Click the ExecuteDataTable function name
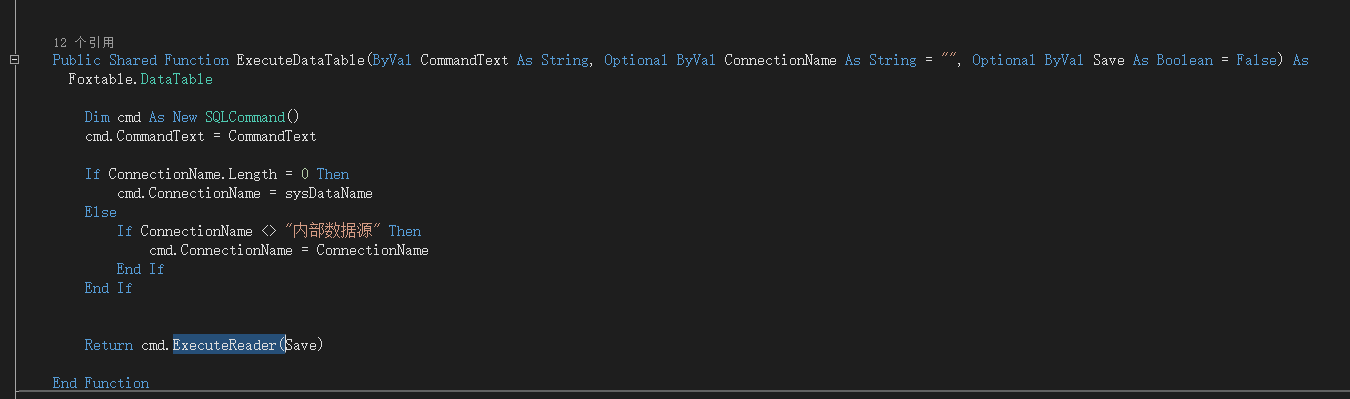1350x399 pixels. (301, 60)
